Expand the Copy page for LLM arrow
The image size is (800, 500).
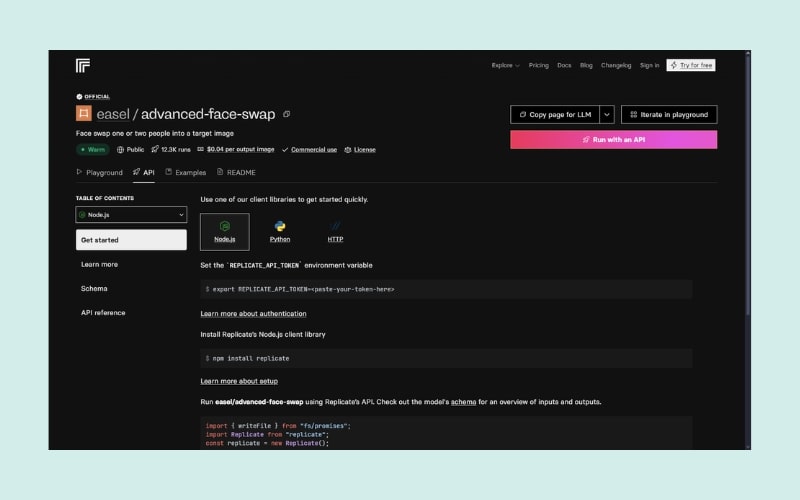click(x=607, y=114)
